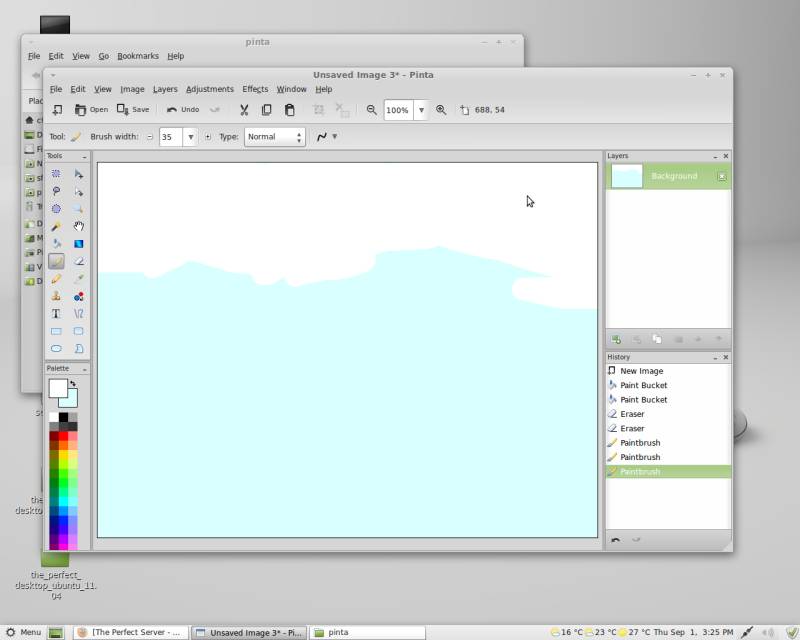The image size is (800, 640).
Task: Select the Eraser tool in the toolbox
Action: [78, 261]
